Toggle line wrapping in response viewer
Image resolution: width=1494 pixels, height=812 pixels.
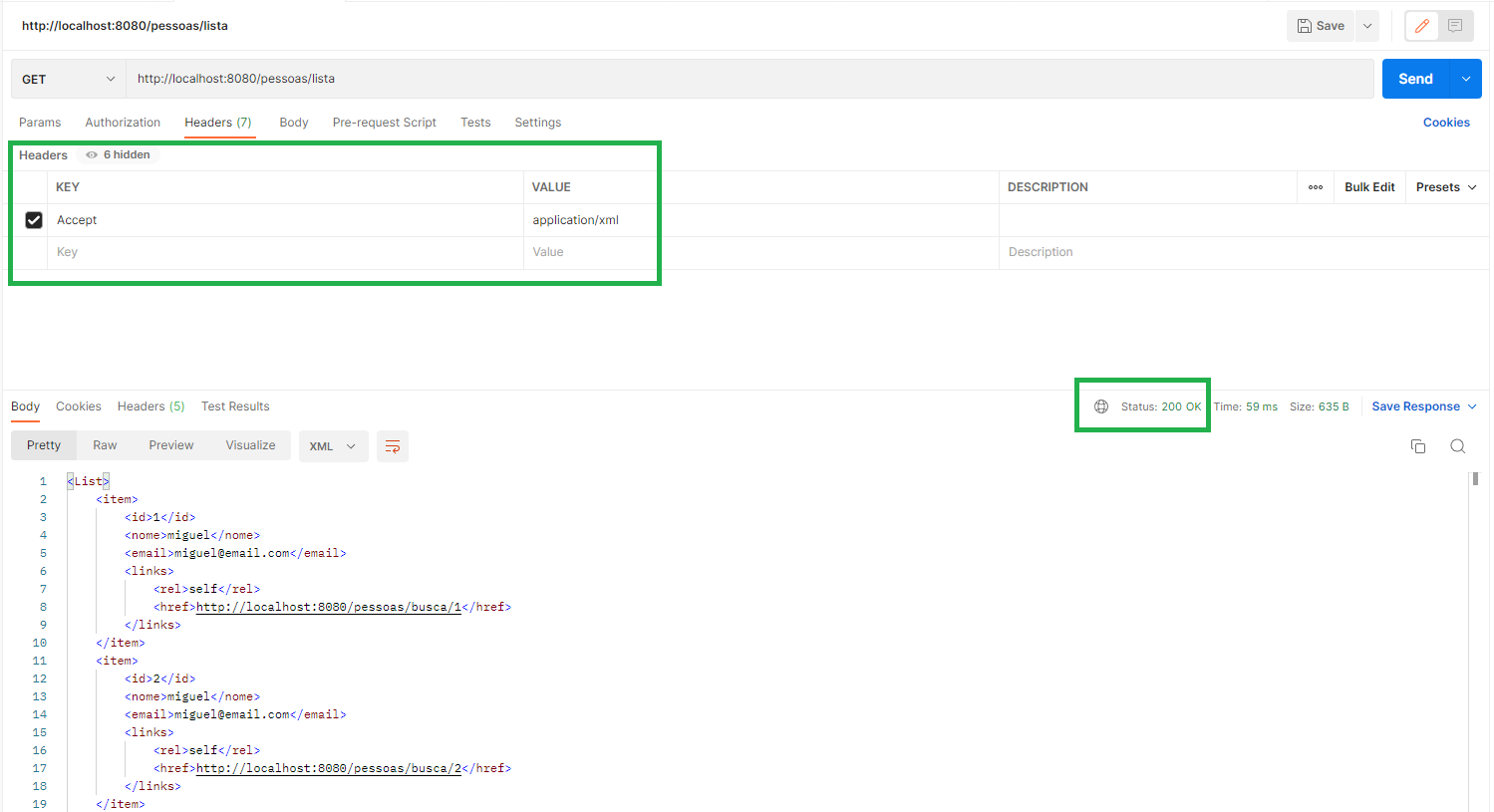pos(392,446)
